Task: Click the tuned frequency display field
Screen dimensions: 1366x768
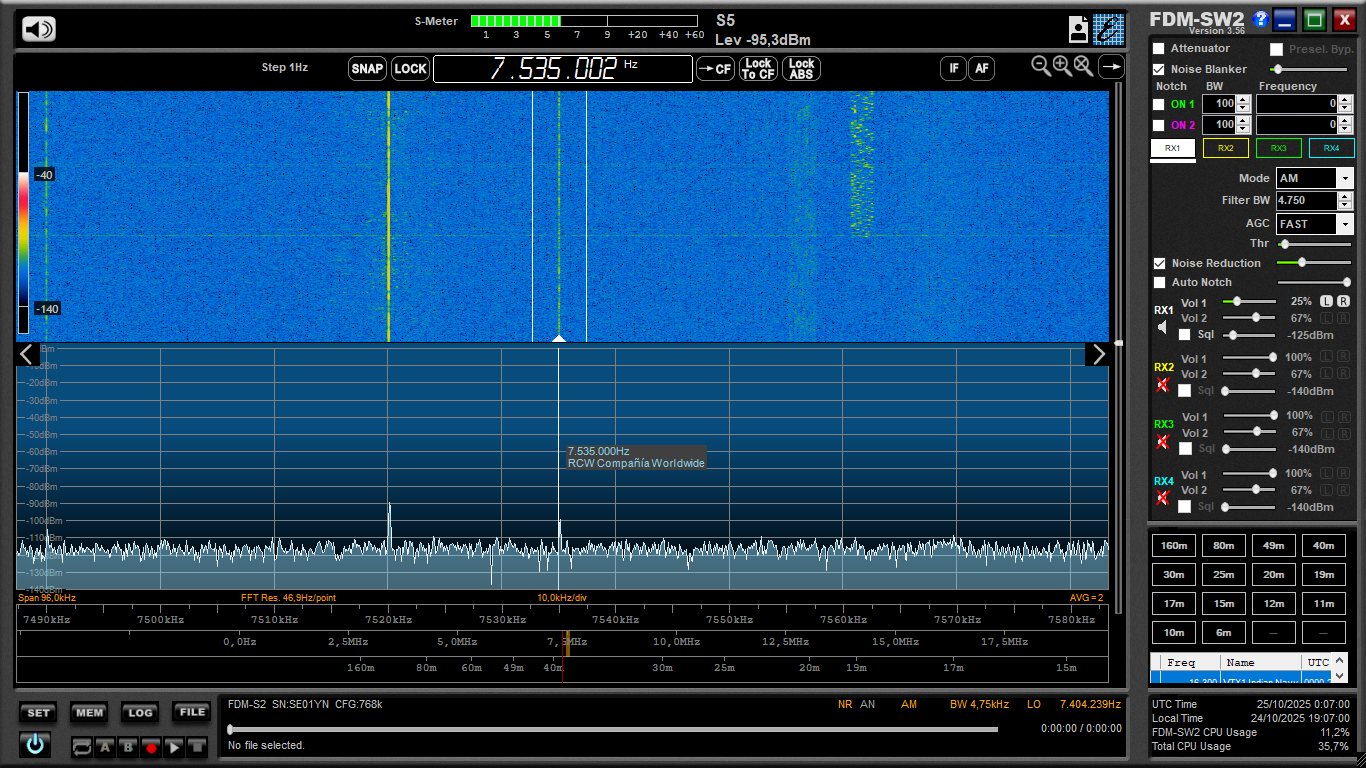Action: tap(563, 69)
